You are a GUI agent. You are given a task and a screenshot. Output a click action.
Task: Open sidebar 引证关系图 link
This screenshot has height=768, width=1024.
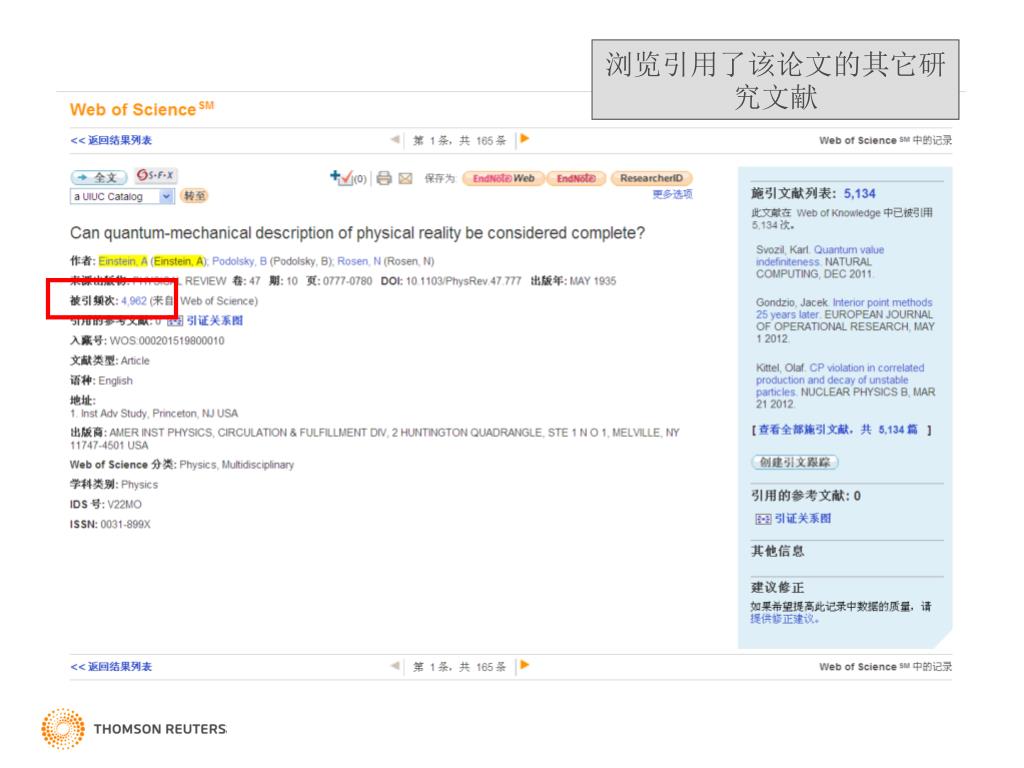tap(803, 519)
